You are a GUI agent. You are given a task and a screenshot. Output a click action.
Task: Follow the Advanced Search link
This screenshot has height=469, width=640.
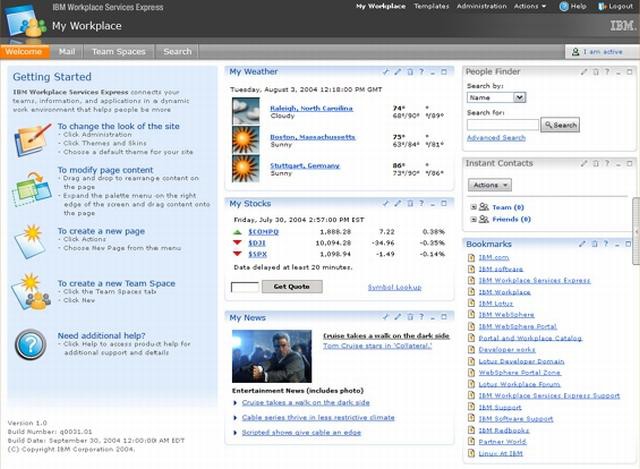(495, 138)
